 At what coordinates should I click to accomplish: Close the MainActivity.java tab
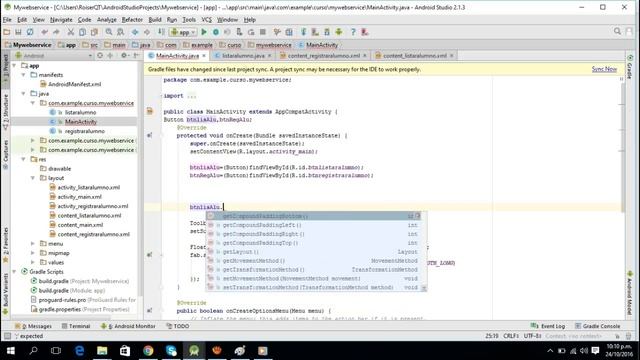[204, 56]
